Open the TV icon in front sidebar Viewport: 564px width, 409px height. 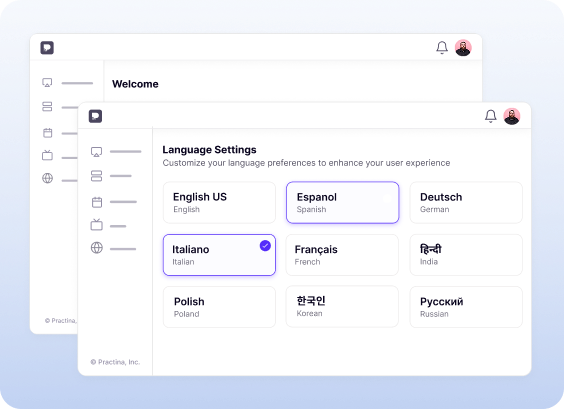point(96,225)
